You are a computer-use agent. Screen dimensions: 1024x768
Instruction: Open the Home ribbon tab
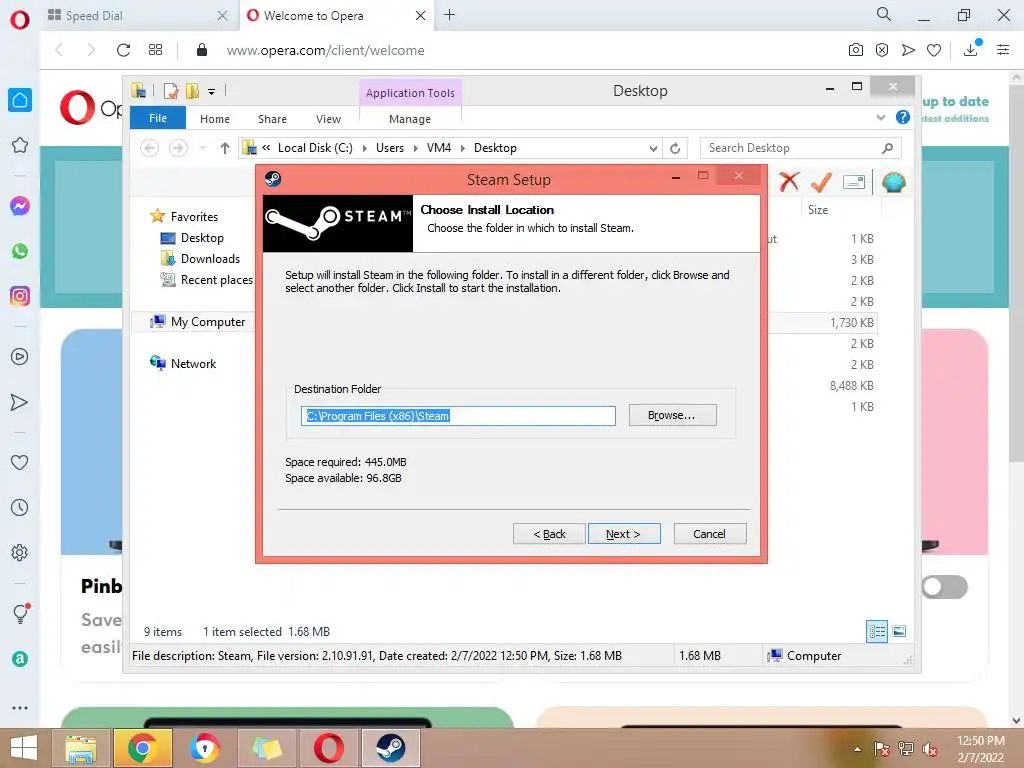click(215, 119)
